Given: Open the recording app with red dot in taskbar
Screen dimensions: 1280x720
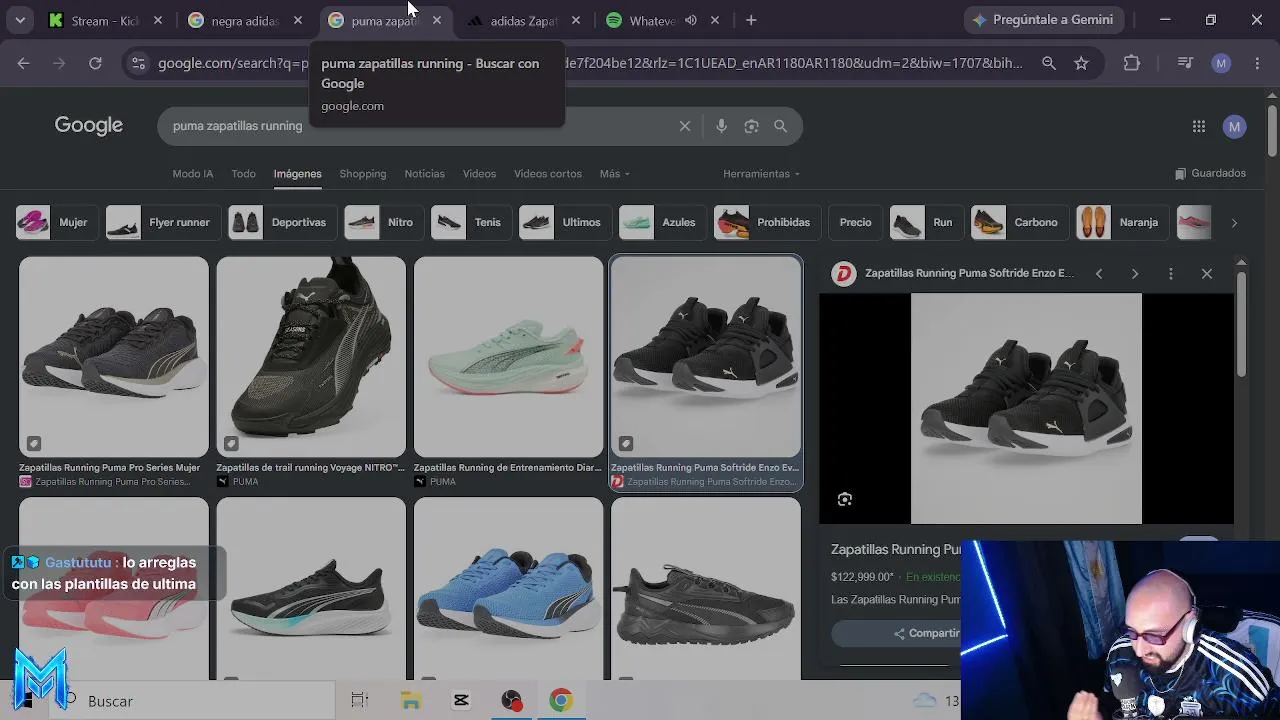Looking at the screenshot, I should click(x=512, y=701).
